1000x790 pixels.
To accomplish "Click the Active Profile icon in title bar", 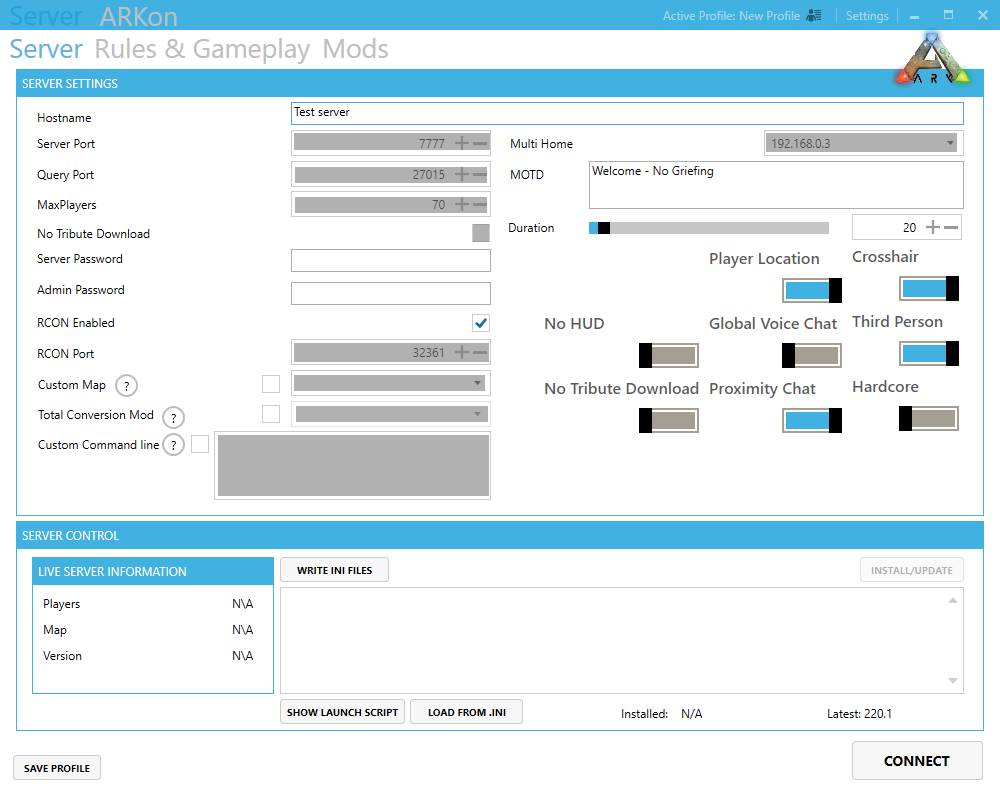I will point(814,16).
